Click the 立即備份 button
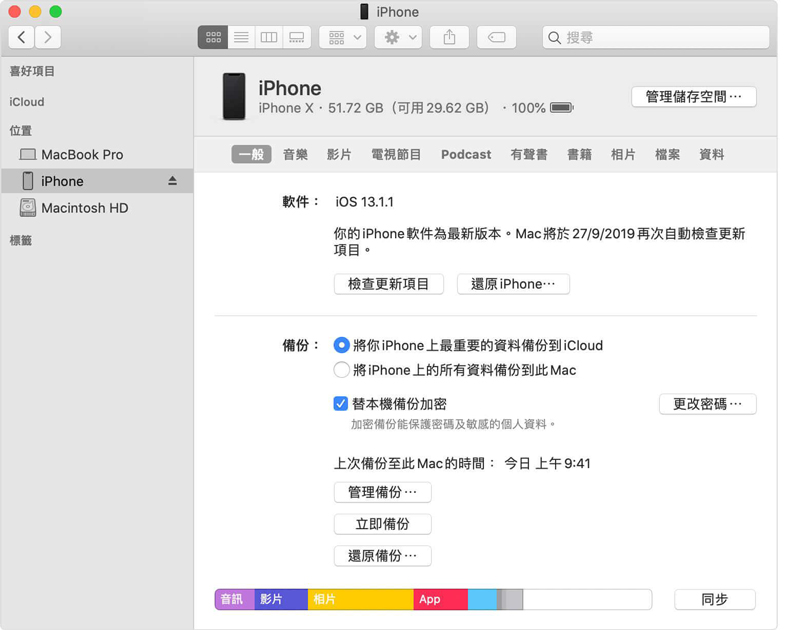This screenshot has height=630, width=800. [x=382, y=524]
